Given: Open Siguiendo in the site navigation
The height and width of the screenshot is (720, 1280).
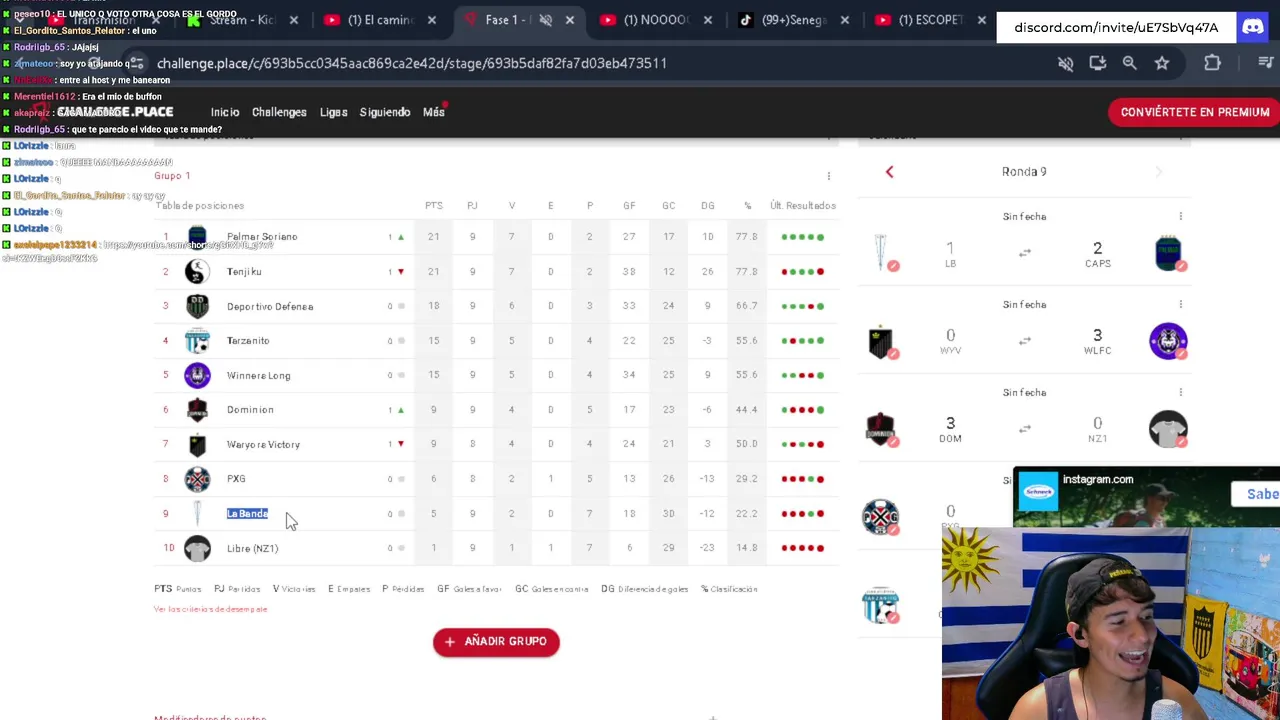Looking at the screenshot, I should coord(385,112).
